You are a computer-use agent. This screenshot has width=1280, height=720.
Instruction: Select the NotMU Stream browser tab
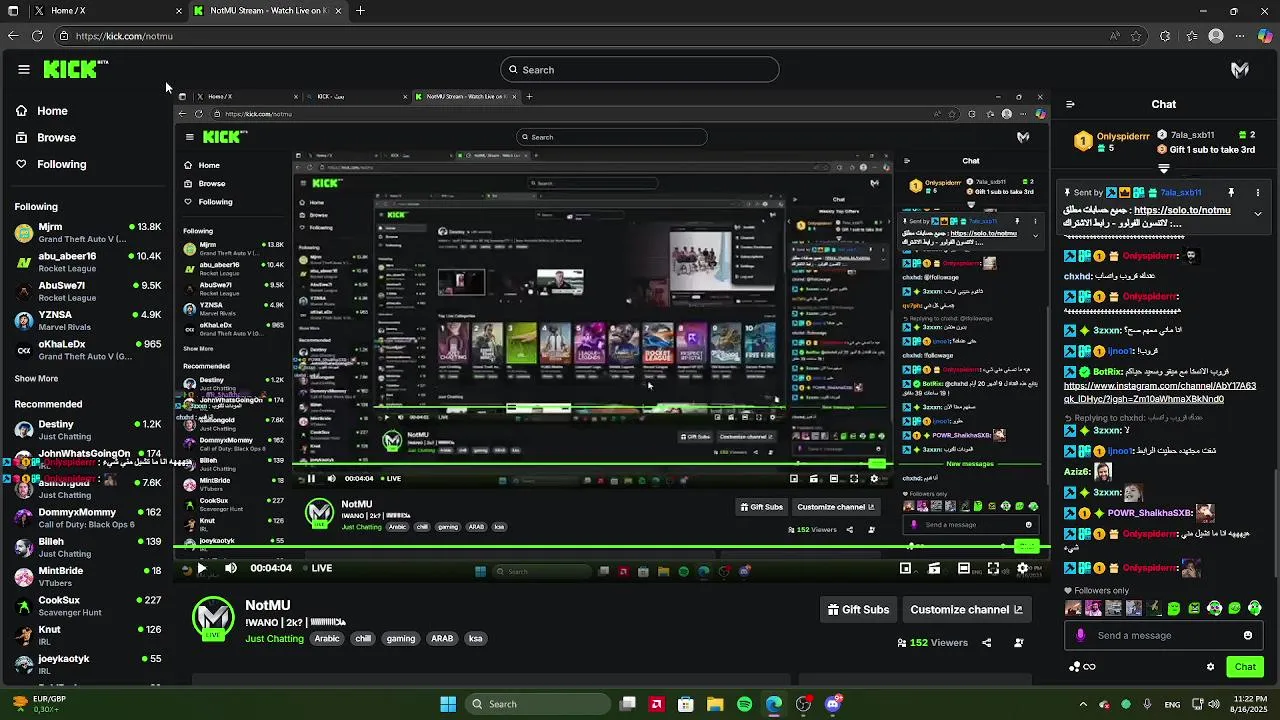[266, 11]
